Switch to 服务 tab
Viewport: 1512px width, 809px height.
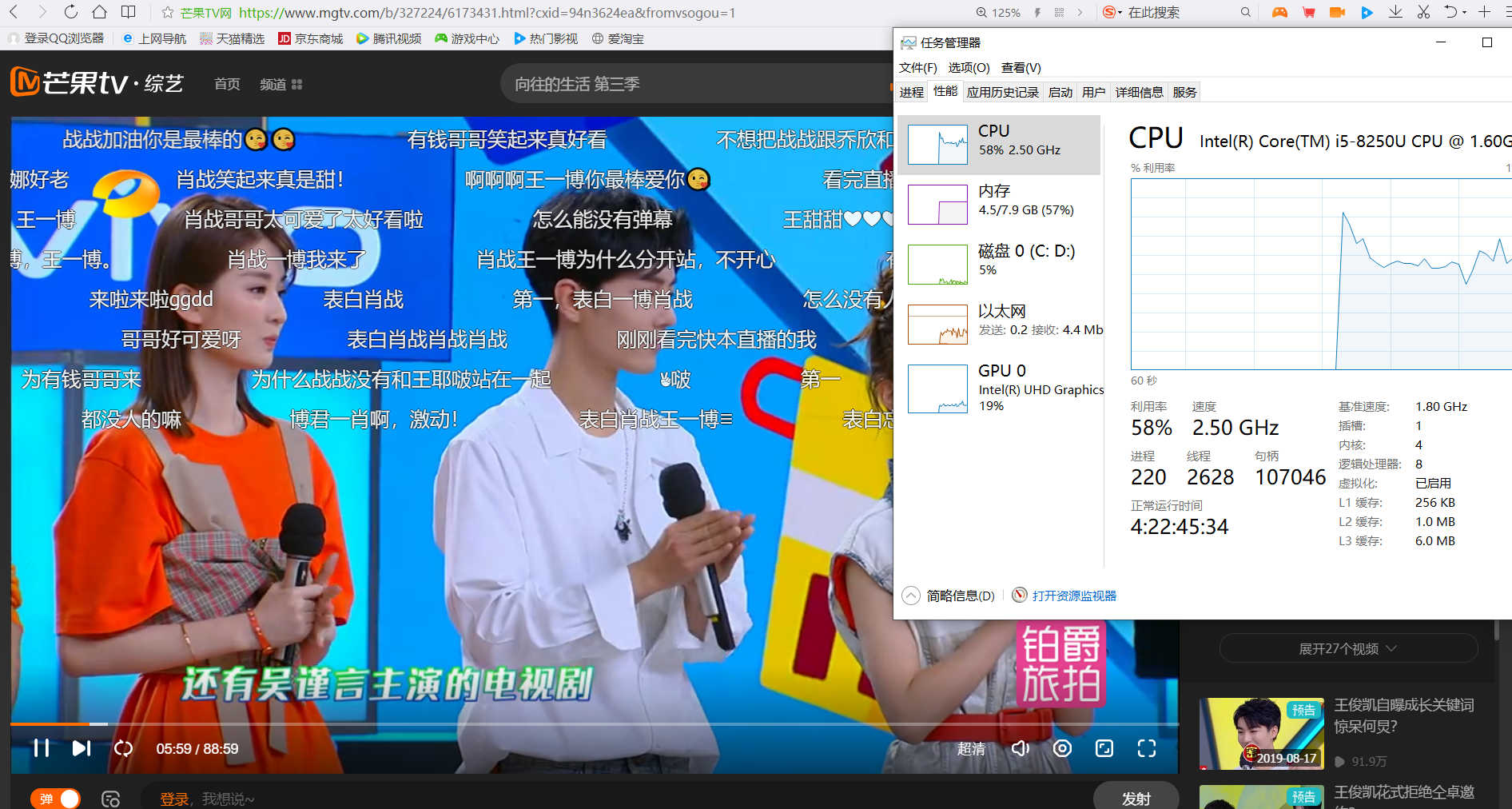pyautogui.click(x=1184, y=92)
